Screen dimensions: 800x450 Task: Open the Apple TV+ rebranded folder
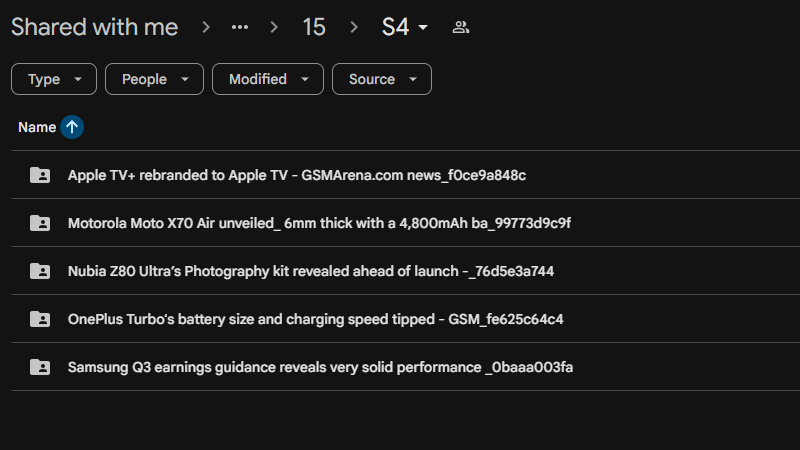click(x=297, y=175)
